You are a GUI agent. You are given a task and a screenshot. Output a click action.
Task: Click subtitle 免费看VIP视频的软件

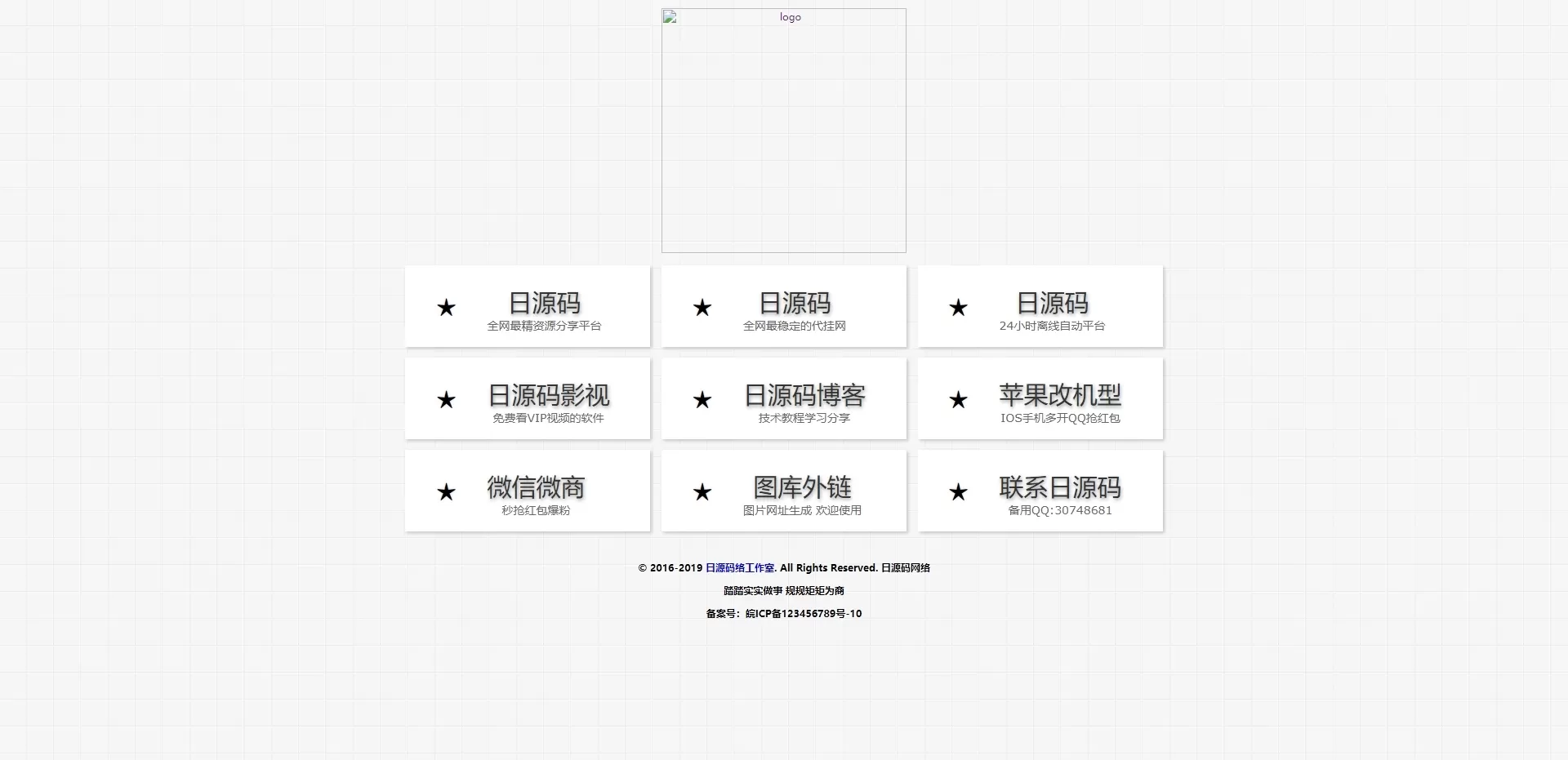coord(548,418)
